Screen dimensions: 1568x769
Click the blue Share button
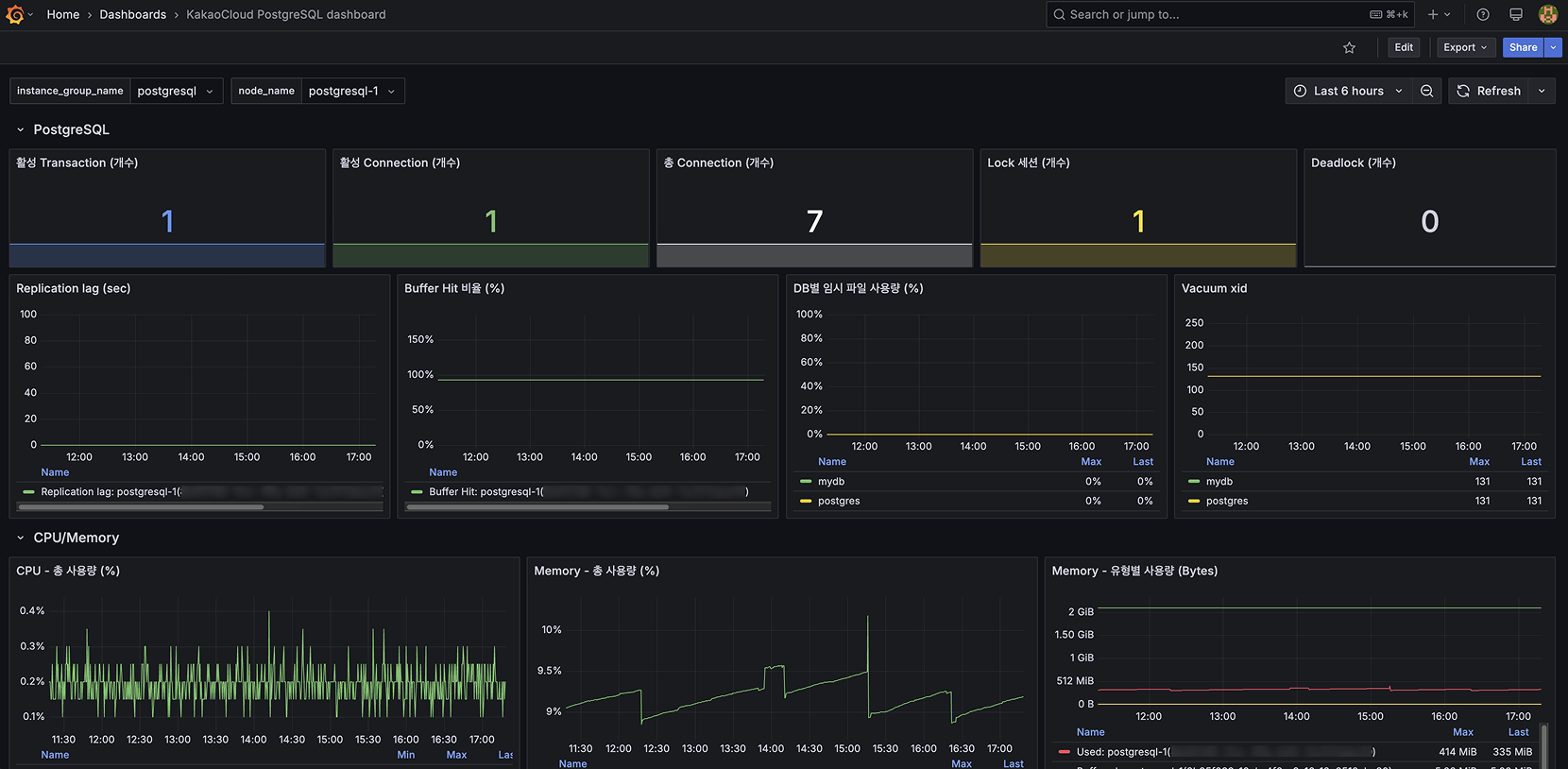coord(1523,47)
